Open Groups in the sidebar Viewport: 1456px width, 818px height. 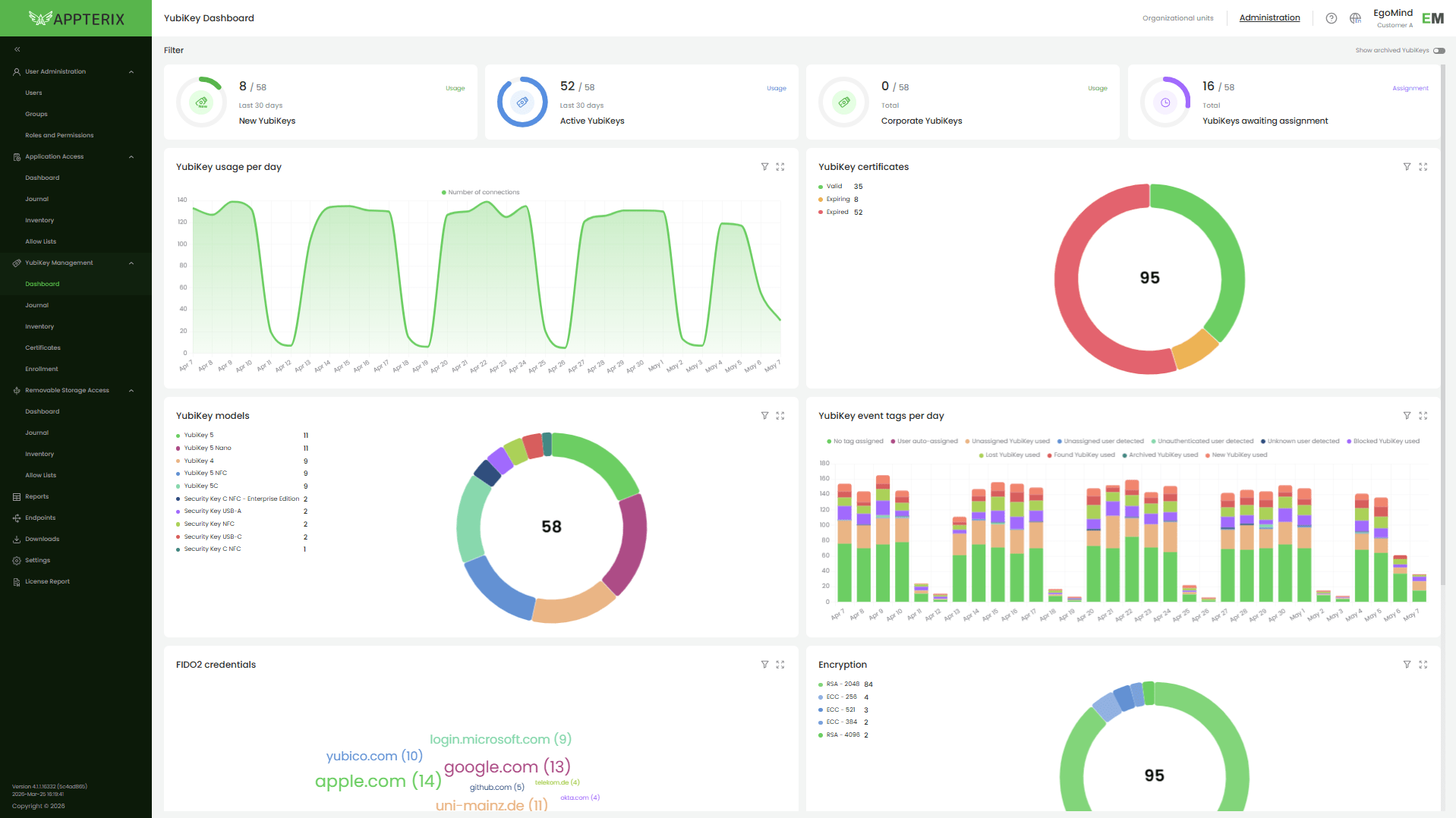coord(36,115)
